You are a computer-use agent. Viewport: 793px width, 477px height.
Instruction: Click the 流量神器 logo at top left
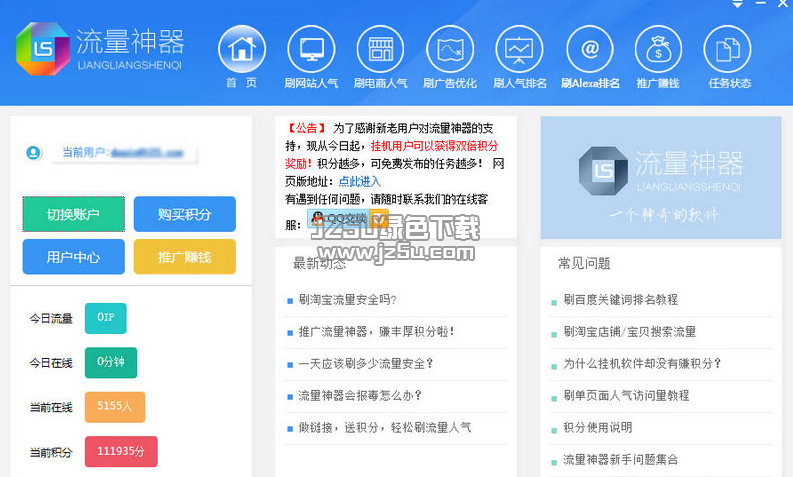pyautogui.click(x=100, y=49)
